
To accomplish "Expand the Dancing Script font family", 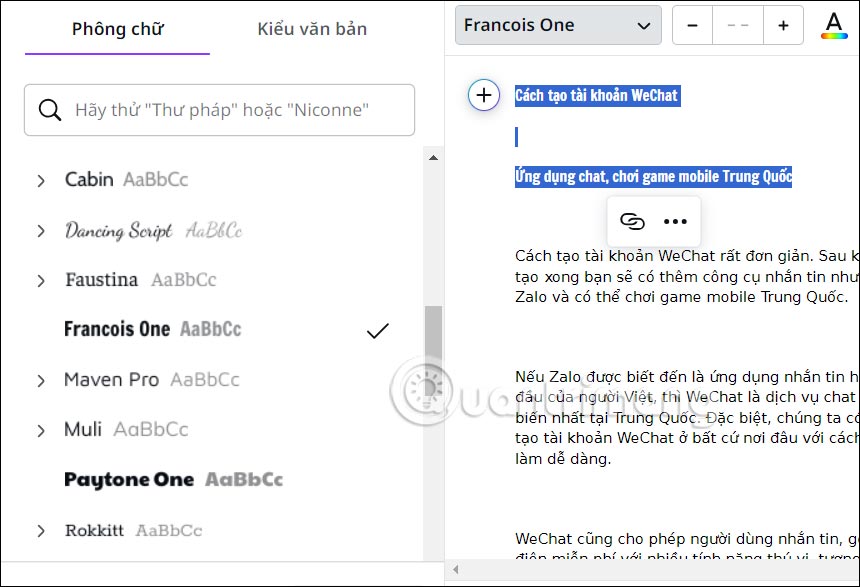I will pyautogui.click(x=41, y=230).
